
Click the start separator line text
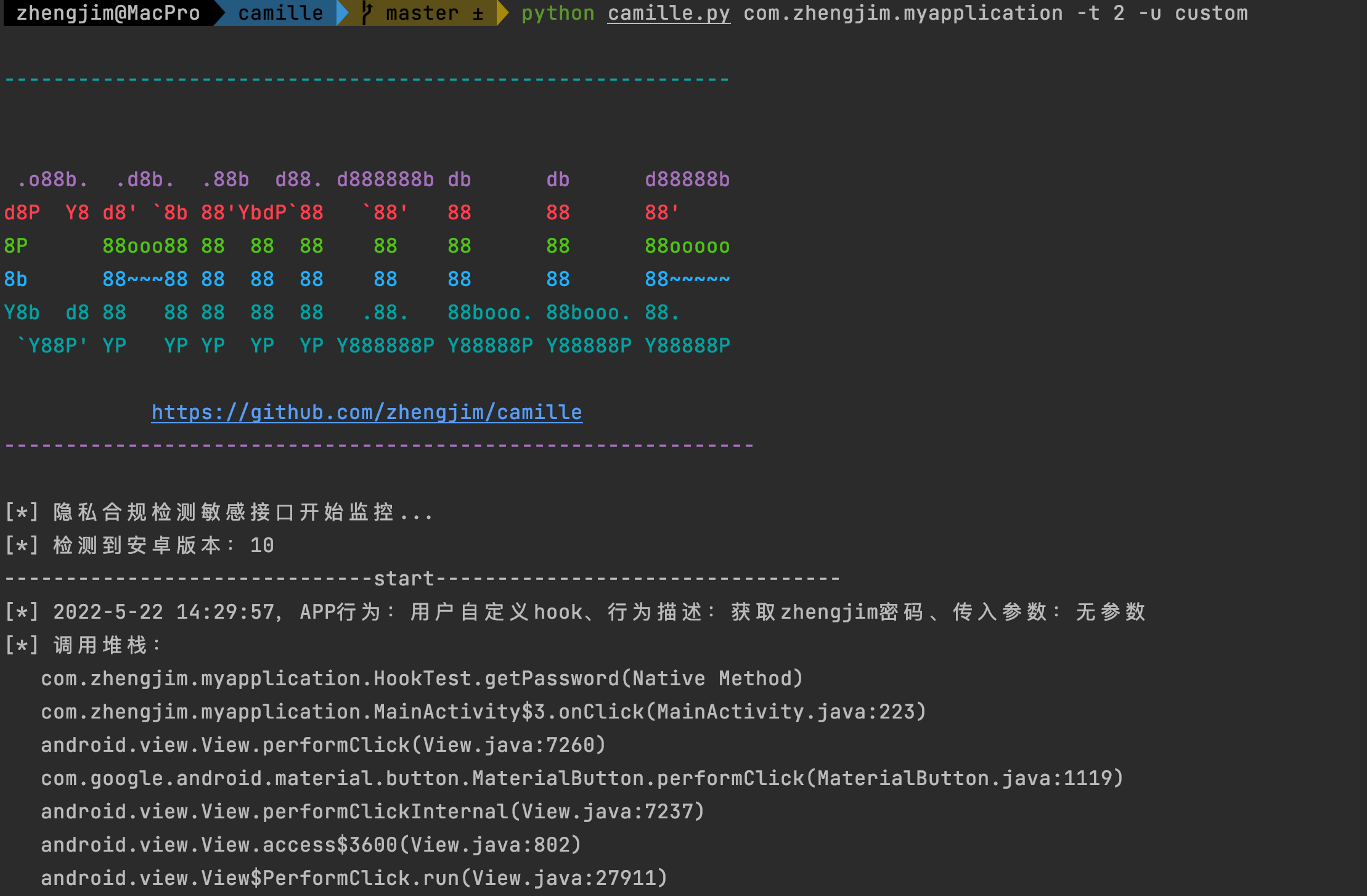click(x=404, y=578)
